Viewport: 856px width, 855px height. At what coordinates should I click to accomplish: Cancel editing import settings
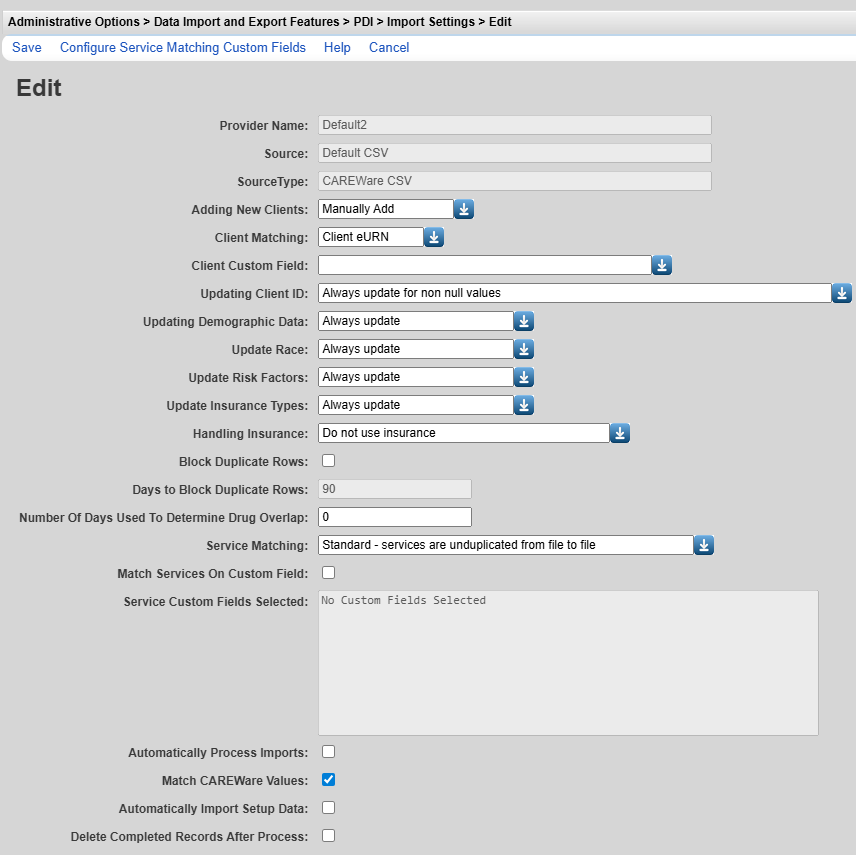(389, 48)
